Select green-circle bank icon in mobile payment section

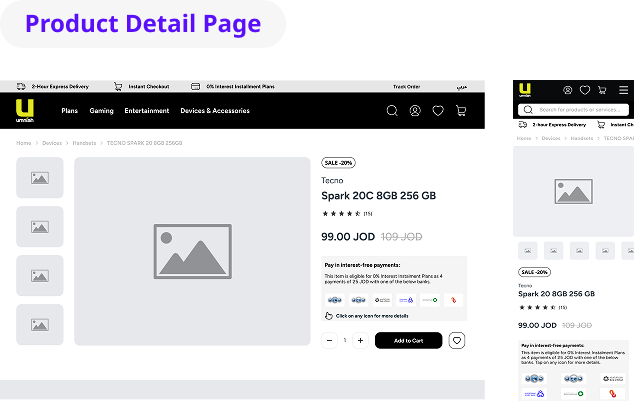pyautogui.click(x=573, y=394)
